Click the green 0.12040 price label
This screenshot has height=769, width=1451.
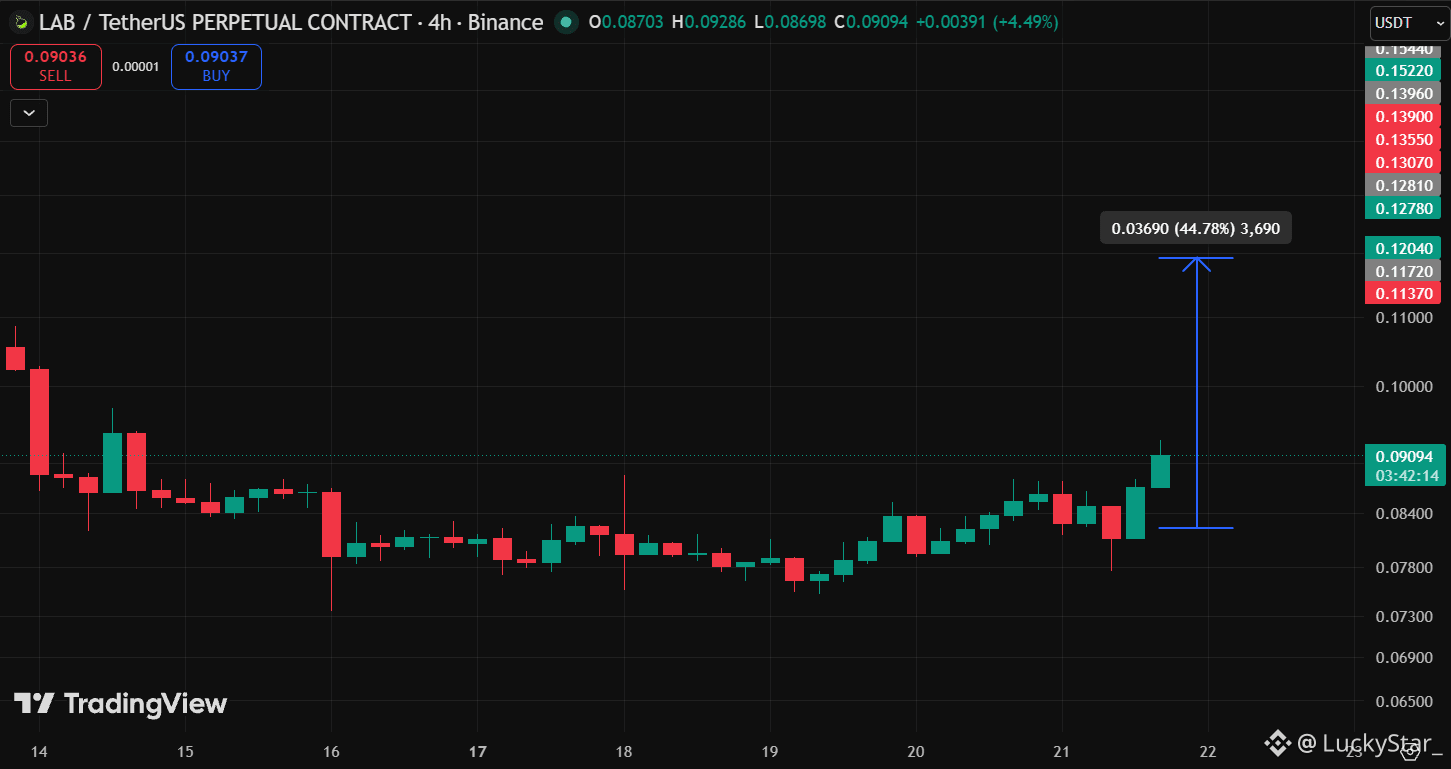[x=1403, y=248]
